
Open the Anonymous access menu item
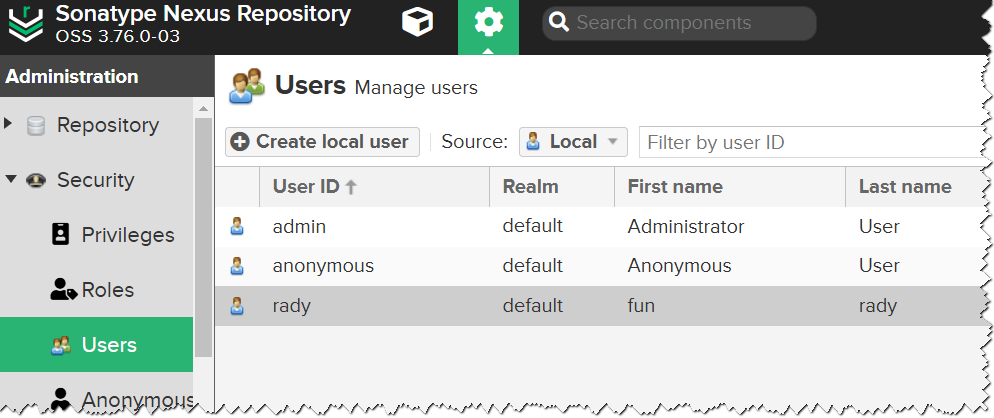96,398
